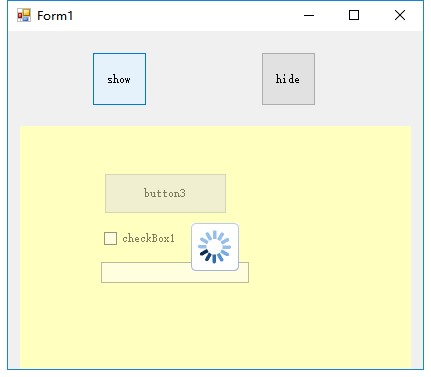Click the show button
The width and height of the screenshot is (431, 377).
119,79
